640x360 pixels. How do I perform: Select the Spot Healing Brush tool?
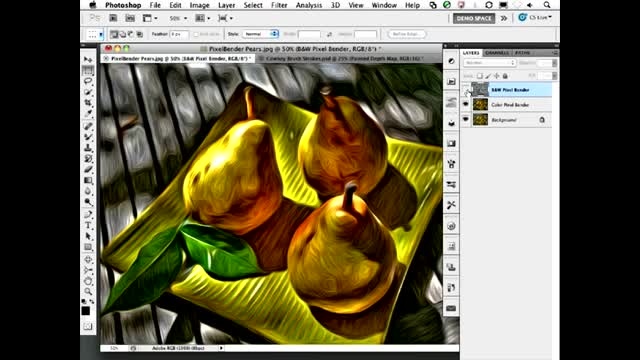[x=88, y=126]
